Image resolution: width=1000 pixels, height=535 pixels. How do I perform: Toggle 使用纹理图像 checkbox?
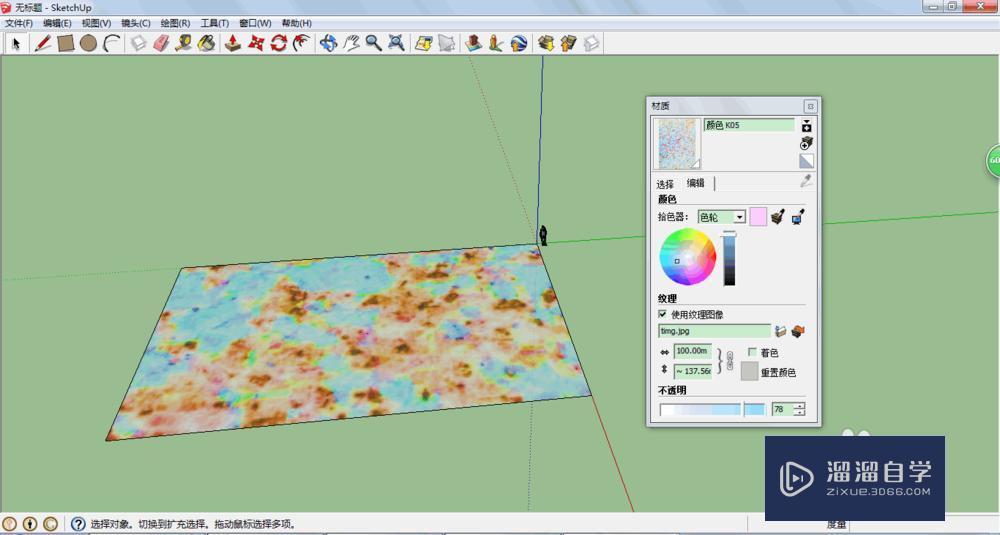(x=662, y=314)
